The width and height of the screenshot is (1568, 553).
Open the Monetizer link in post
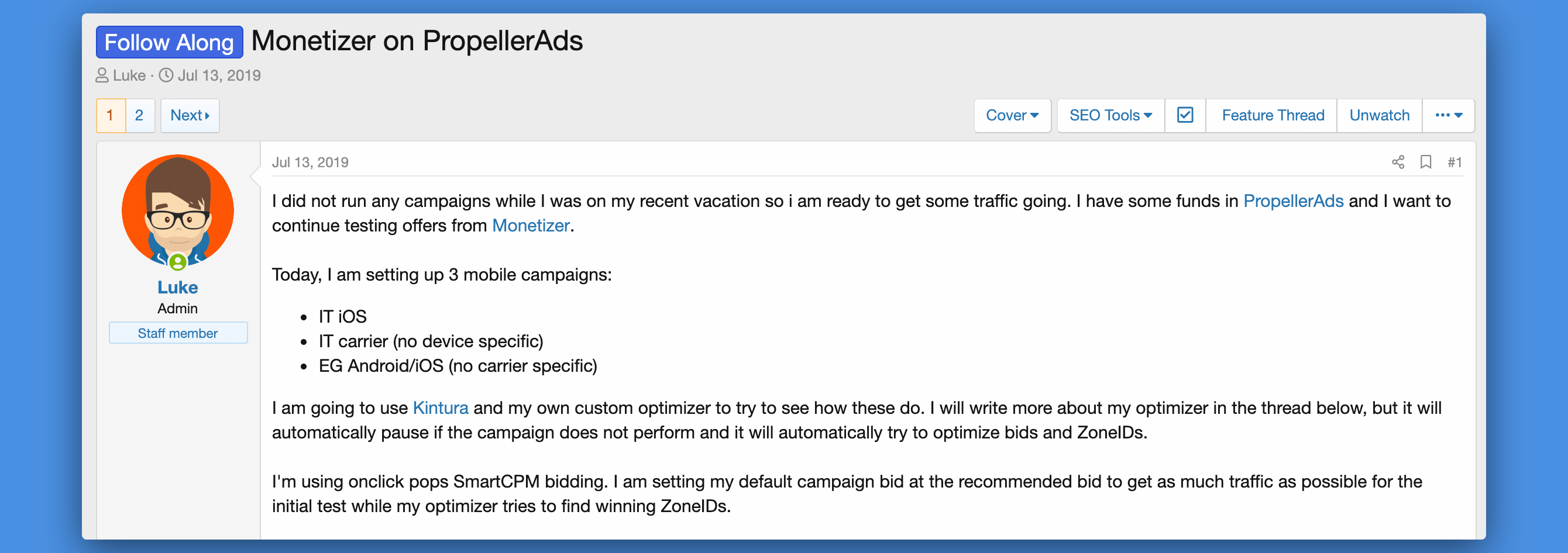[530, 226]
